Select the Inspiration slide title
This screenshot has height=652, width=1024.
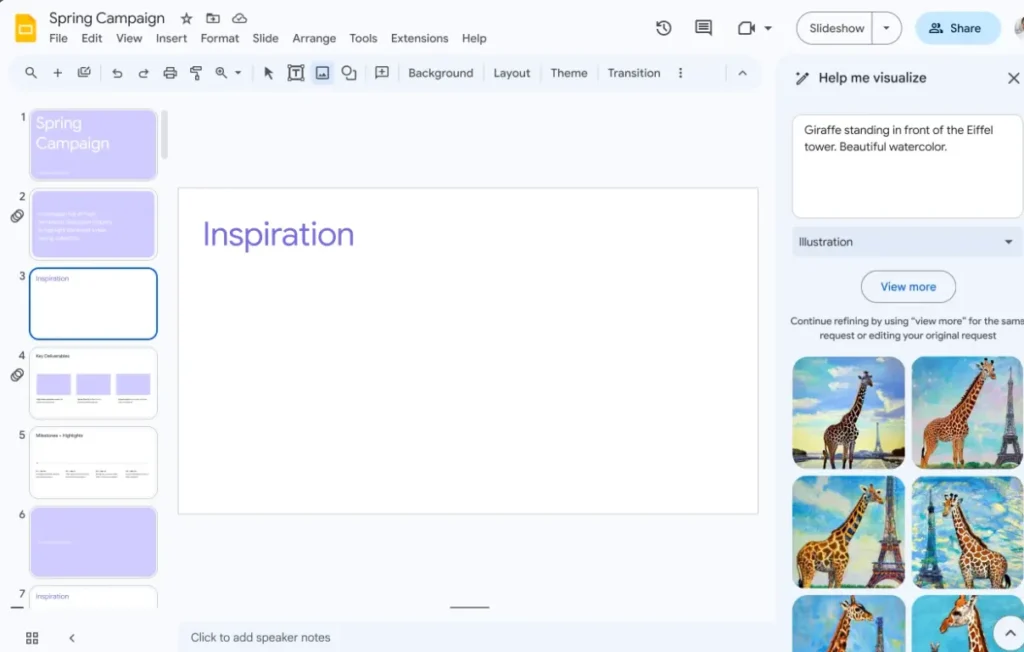pyautogui.click(x=278, y=235)
